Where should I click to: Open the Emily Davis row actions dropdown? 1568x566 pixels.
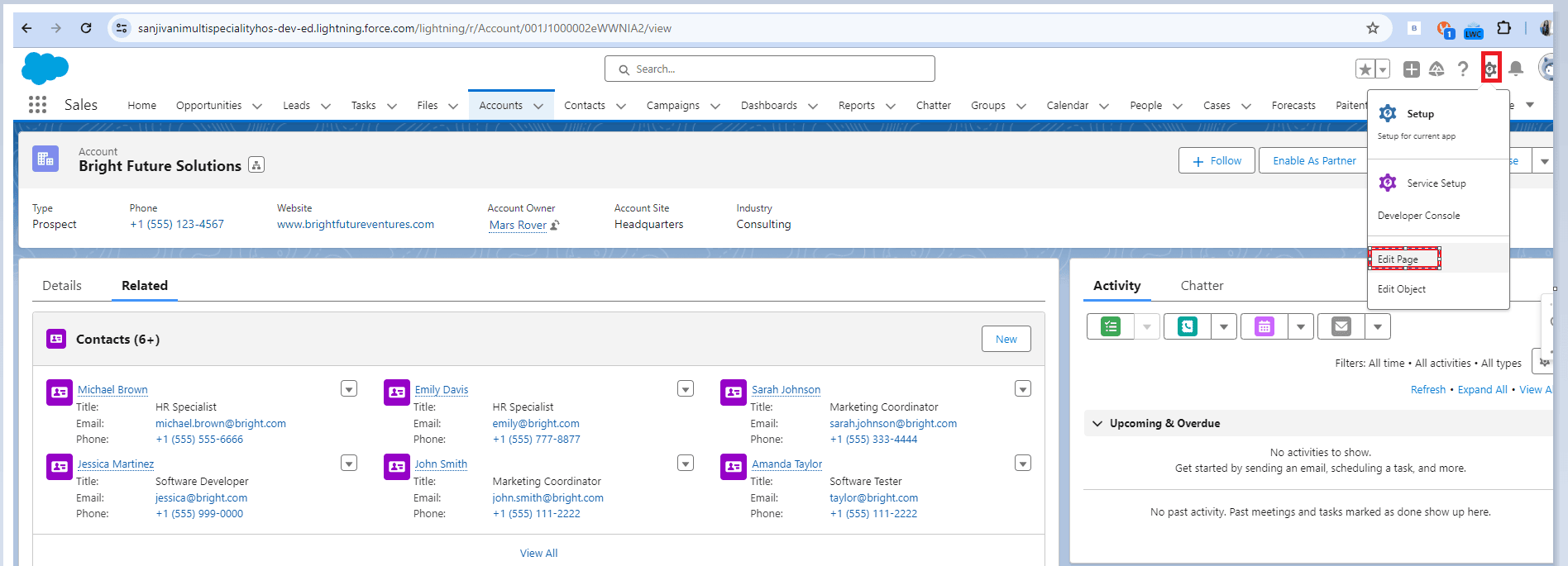pyautogui.click(x=686, y=389)
